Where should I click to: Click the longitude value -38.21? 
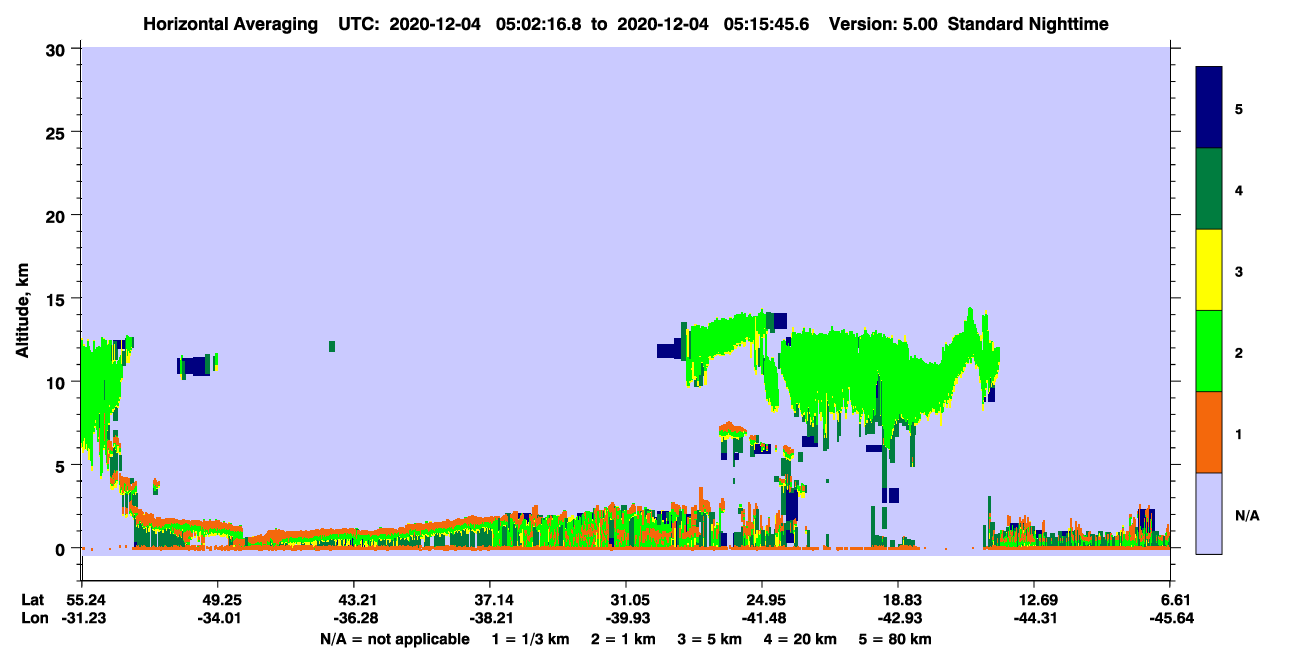pos(492,617)
